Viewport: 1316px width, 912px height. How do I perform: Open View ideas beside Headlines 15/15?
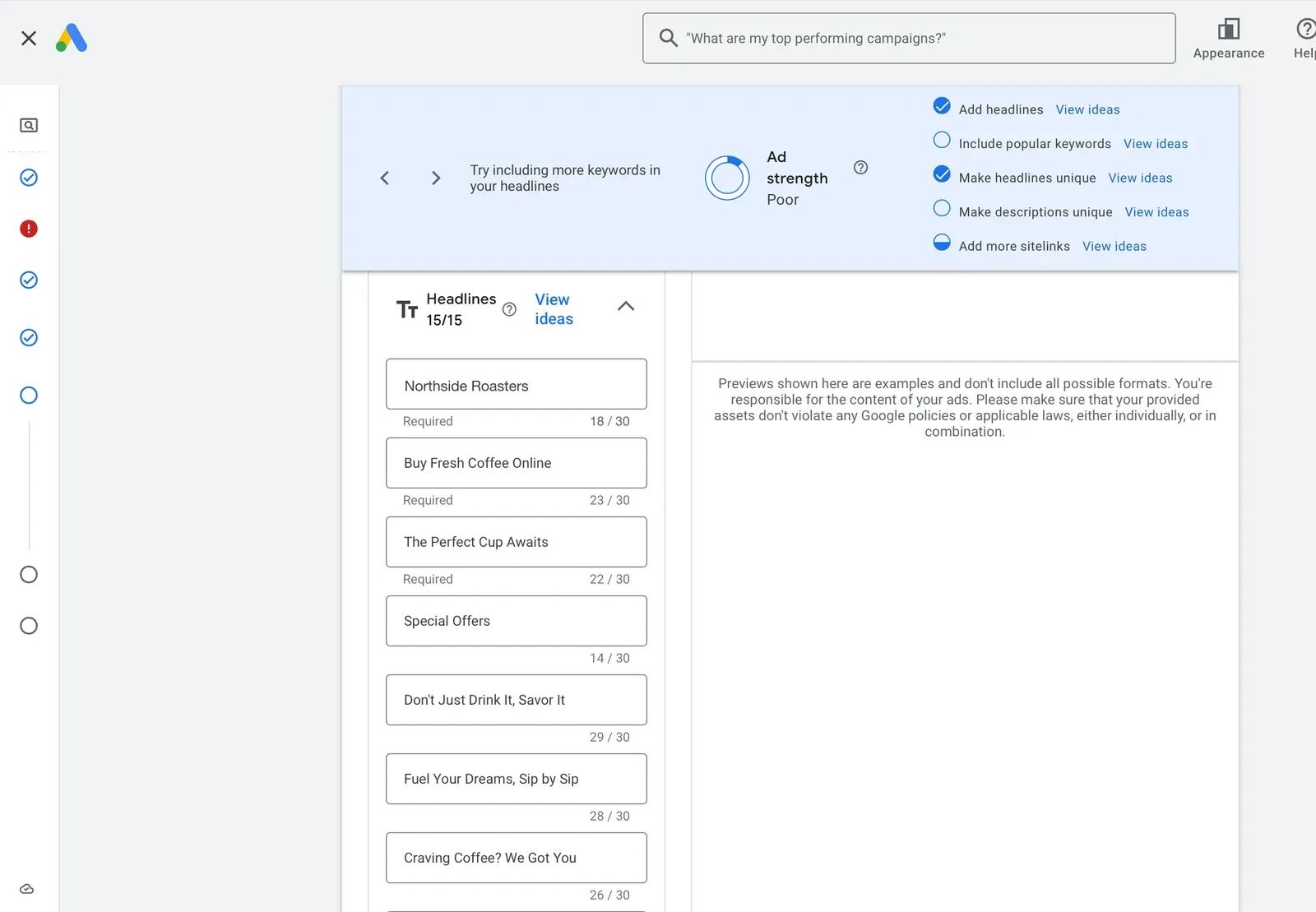pos(554,309)
